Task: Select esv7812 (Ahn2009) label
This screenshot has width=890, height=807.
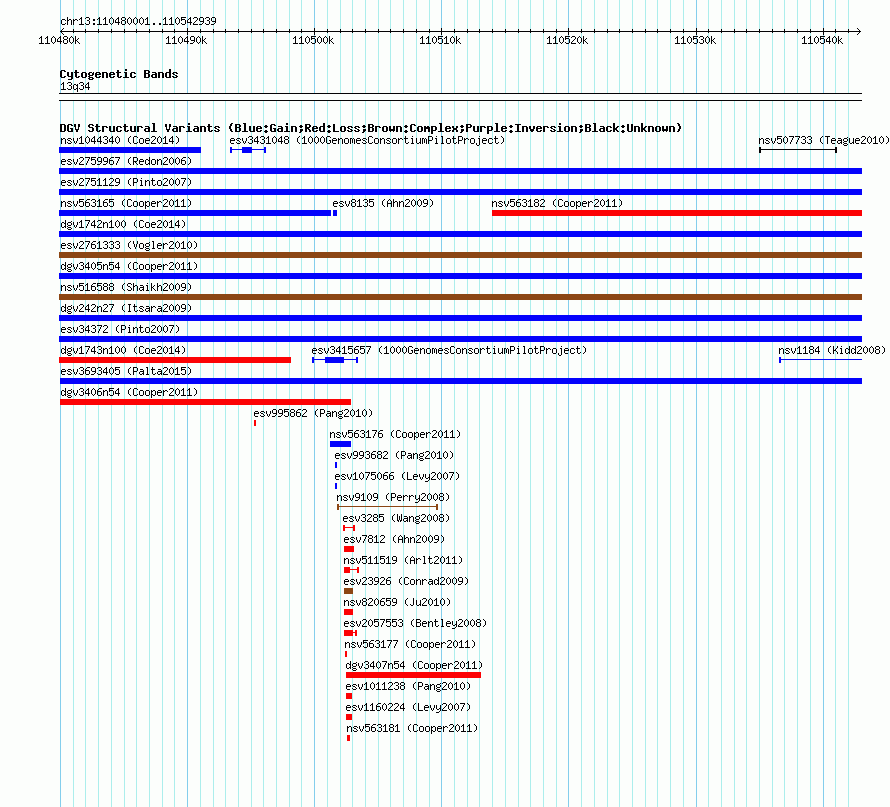Action: tap(394, 539)
